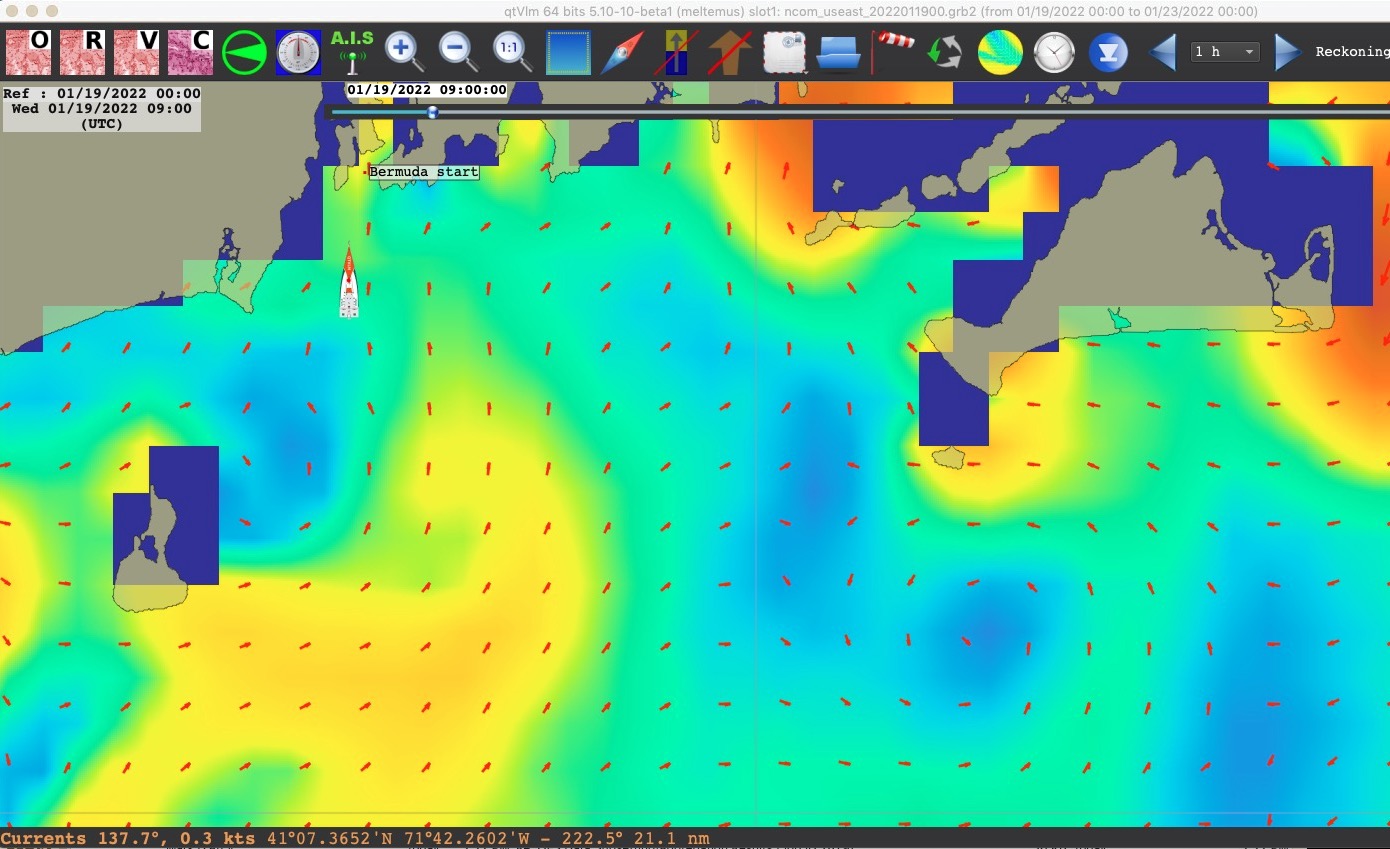
Task: Step back in time with left arrow
Action: click(1162, 52)
